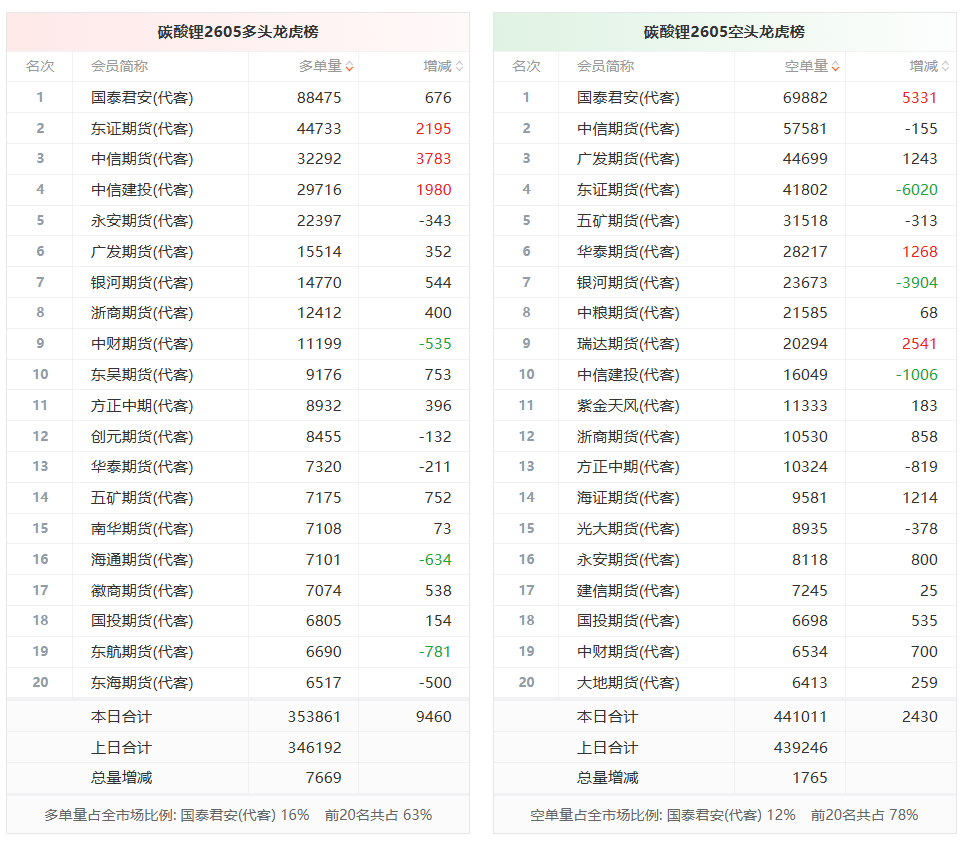Select 南华期货(代客) row

coord(238,529)
